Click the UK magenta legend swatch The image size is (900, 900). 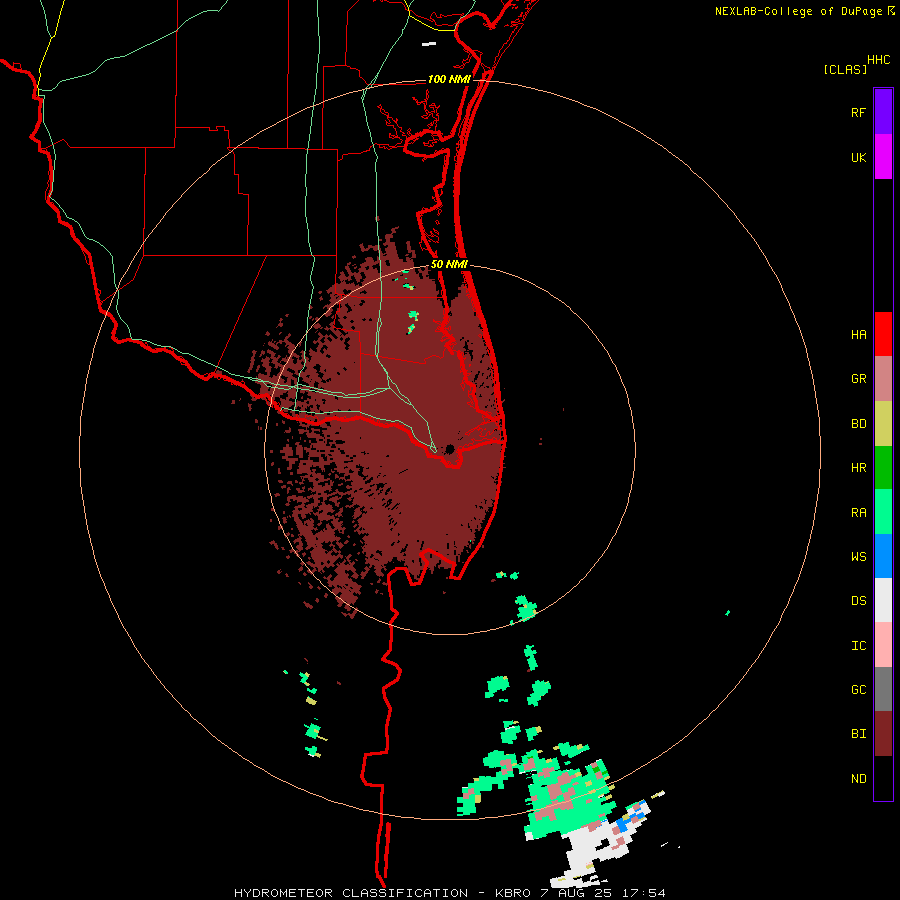click(883, 157)
